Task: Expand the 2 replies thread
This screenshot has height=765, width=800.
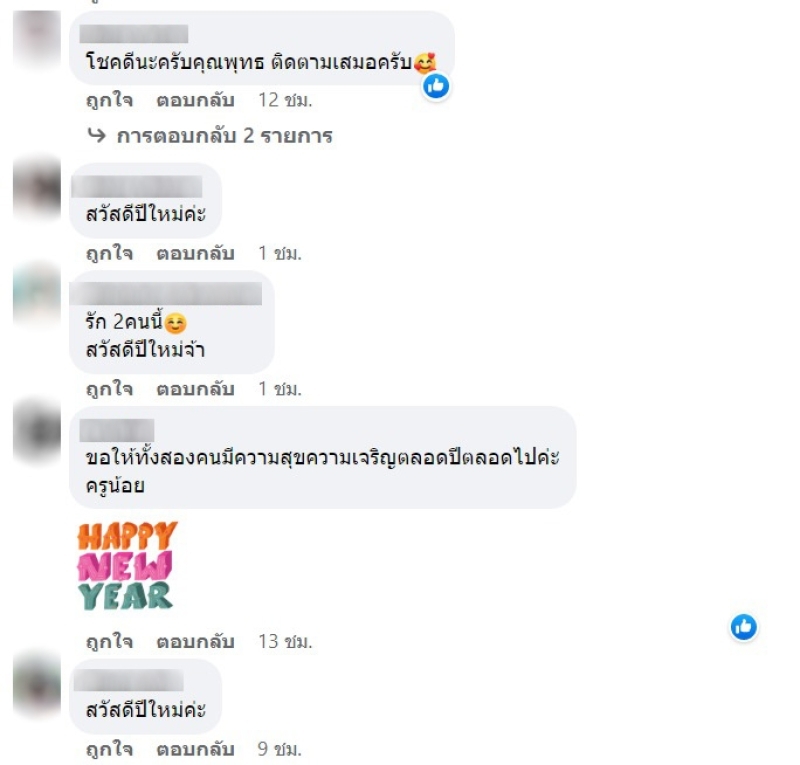Action: [x=224, y=136]
